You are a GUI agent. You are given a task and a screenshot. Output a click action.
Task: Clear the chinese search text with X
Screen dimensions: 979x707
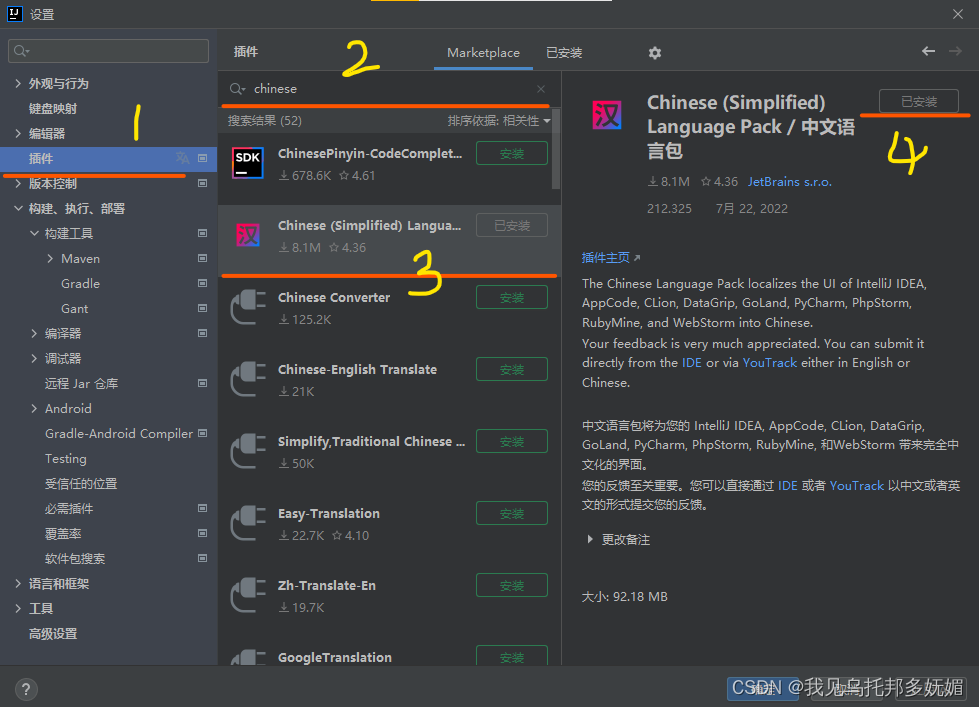541,89
